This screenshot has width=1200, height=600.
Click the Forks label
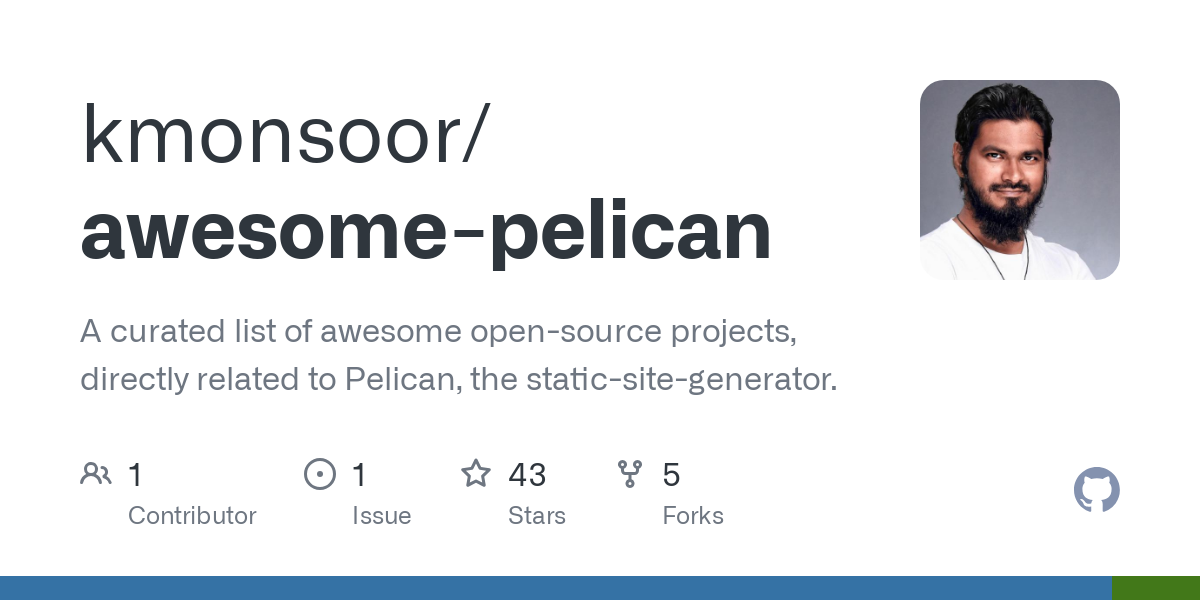(693, 516)
